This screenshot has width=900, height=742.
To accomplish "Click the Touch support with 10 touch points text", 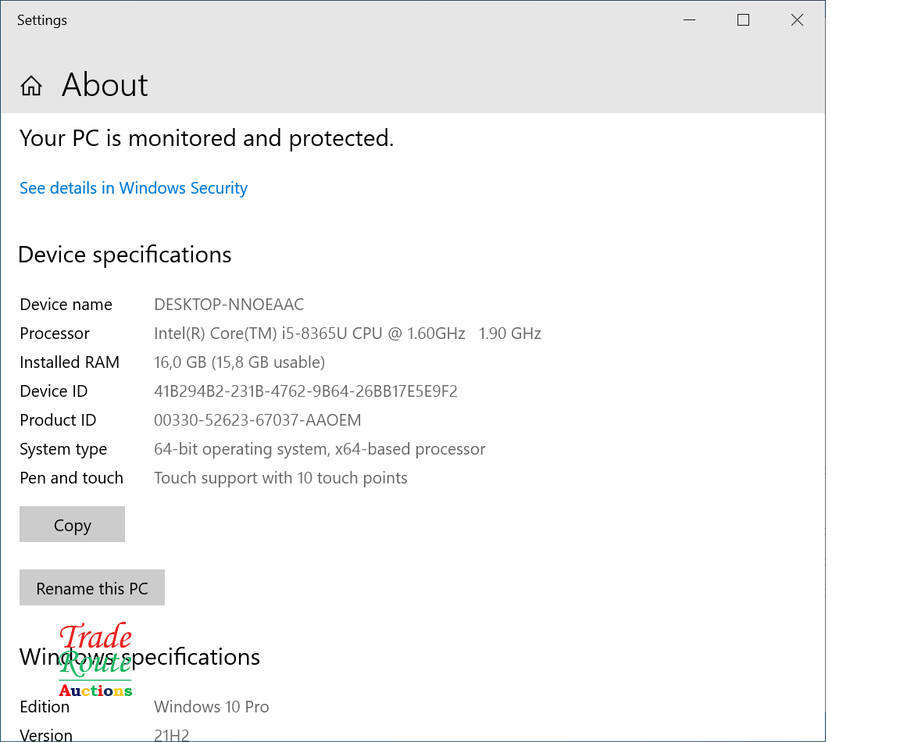I will point(280,478).
